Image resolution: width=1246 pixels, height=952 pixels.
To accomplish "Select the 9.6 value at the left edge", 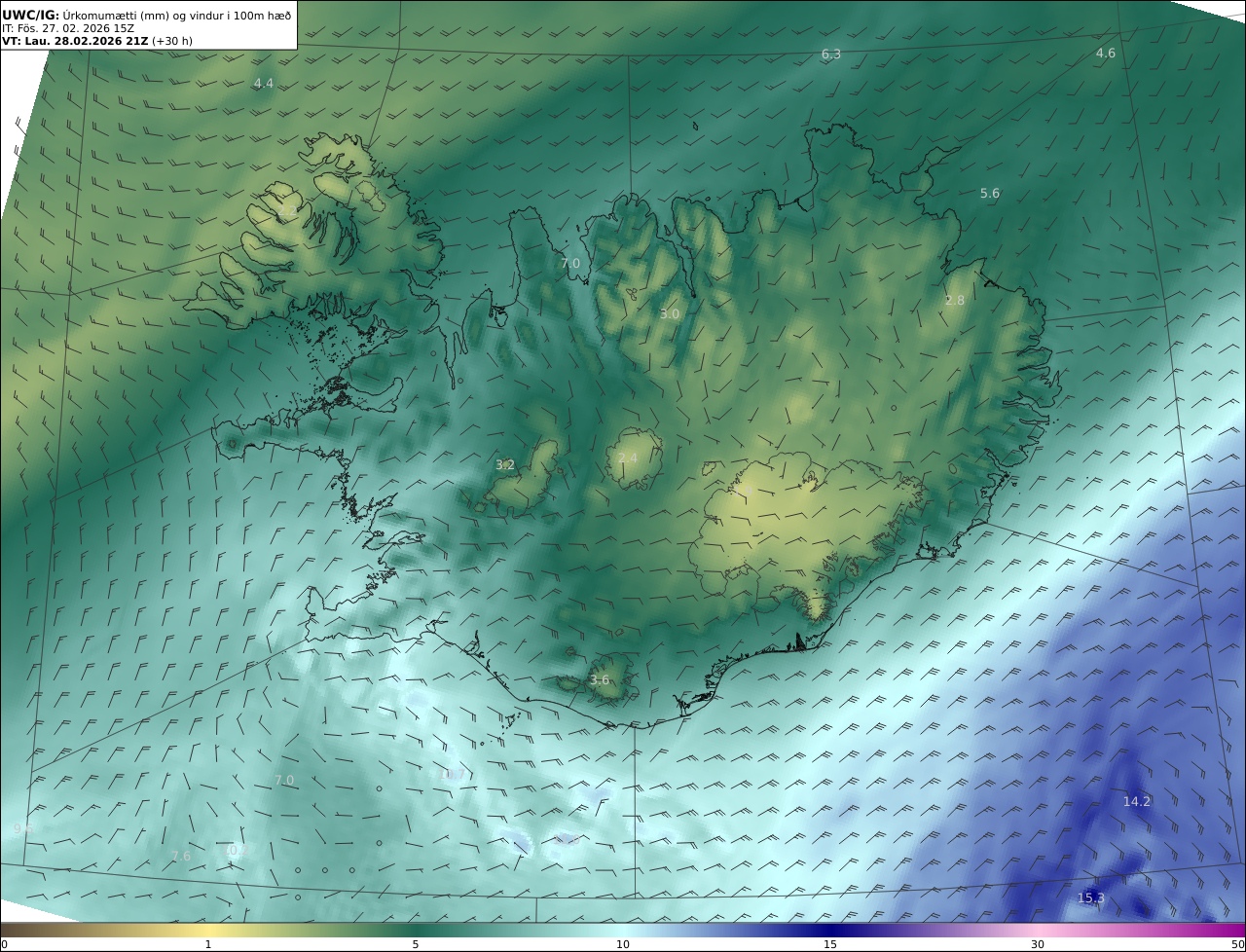I will [23, 829].
